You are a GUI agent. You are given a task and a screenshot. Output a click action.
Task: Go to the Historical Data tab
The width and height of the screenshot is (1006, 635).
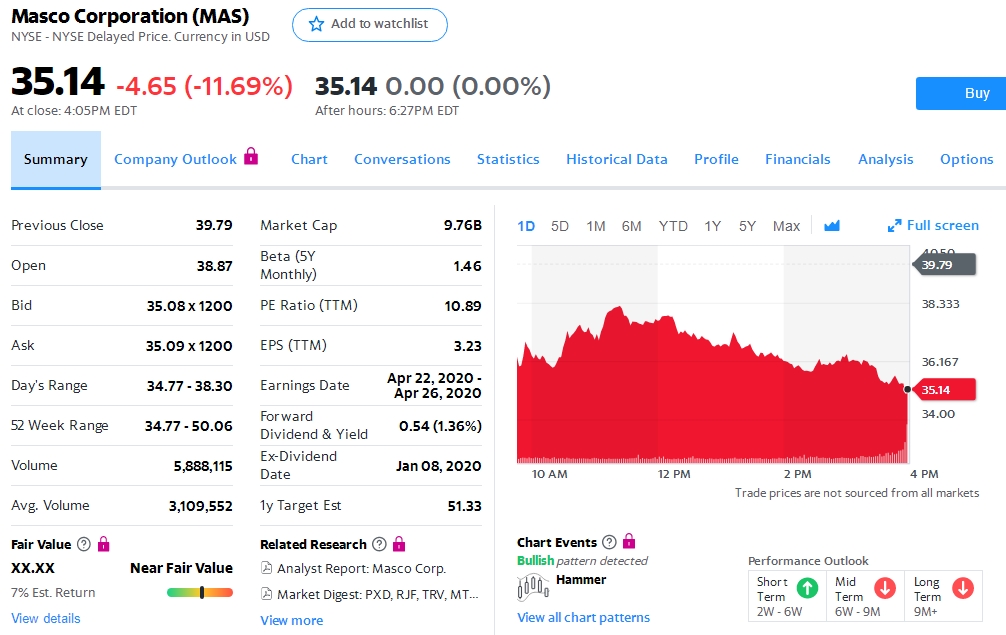pos(616,159)
